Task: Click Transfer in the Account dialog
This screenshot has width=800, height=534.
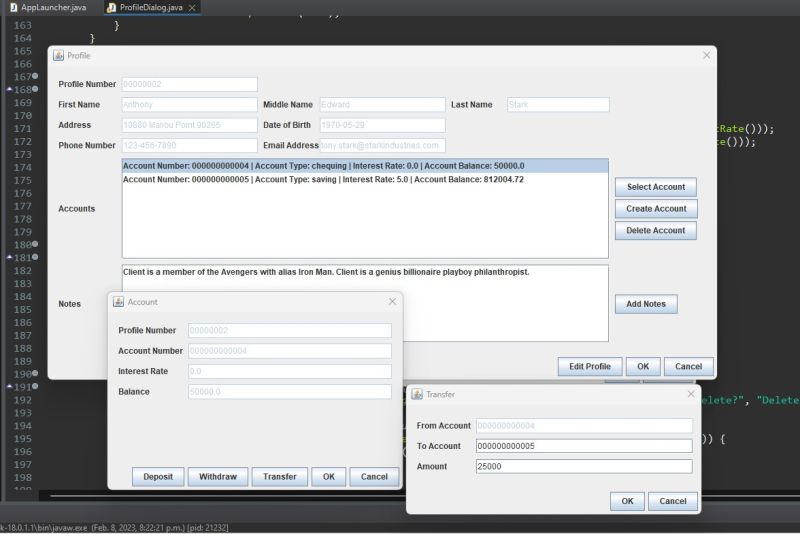Action: tap(280, 477)
